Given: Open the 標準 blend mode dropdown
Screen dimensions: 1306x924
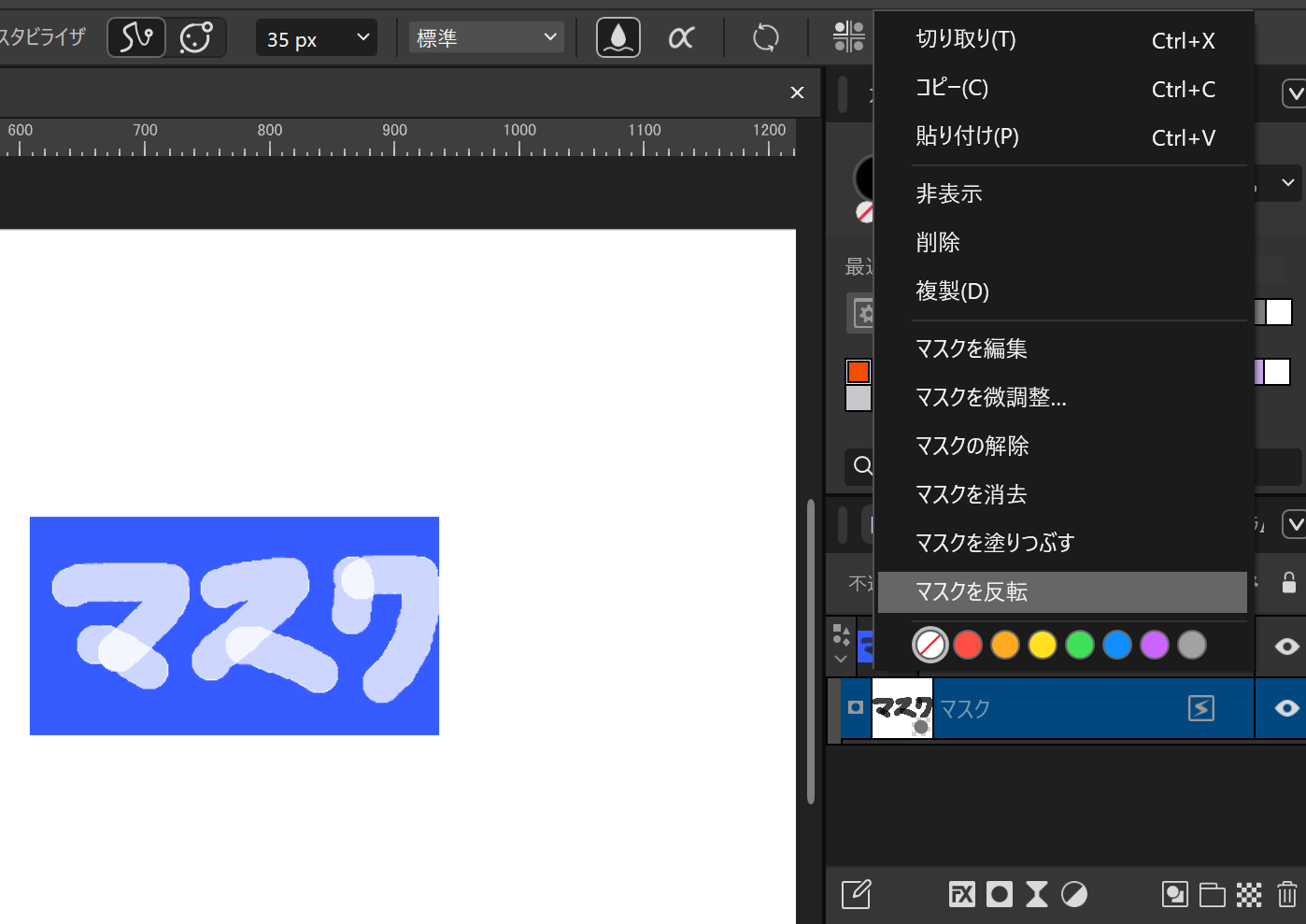Looking at the screenshot, I should pos(487,38).
